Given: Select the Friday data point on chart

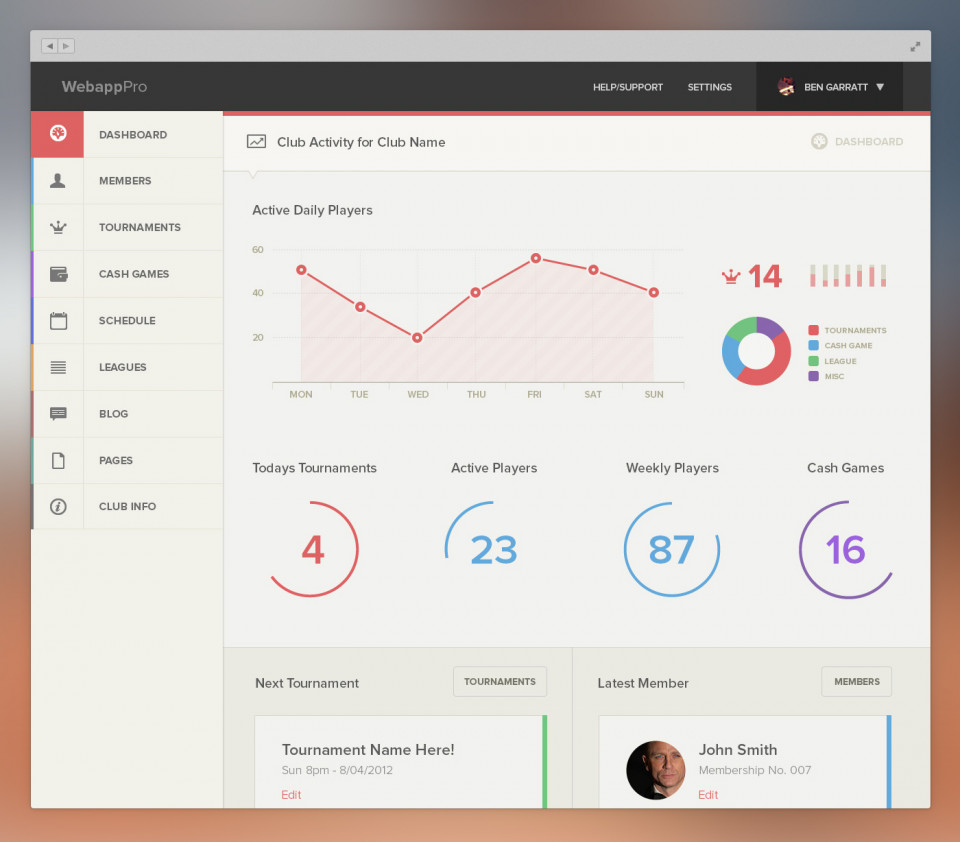Looking at the screenshot, I should (x=536, y=258).
